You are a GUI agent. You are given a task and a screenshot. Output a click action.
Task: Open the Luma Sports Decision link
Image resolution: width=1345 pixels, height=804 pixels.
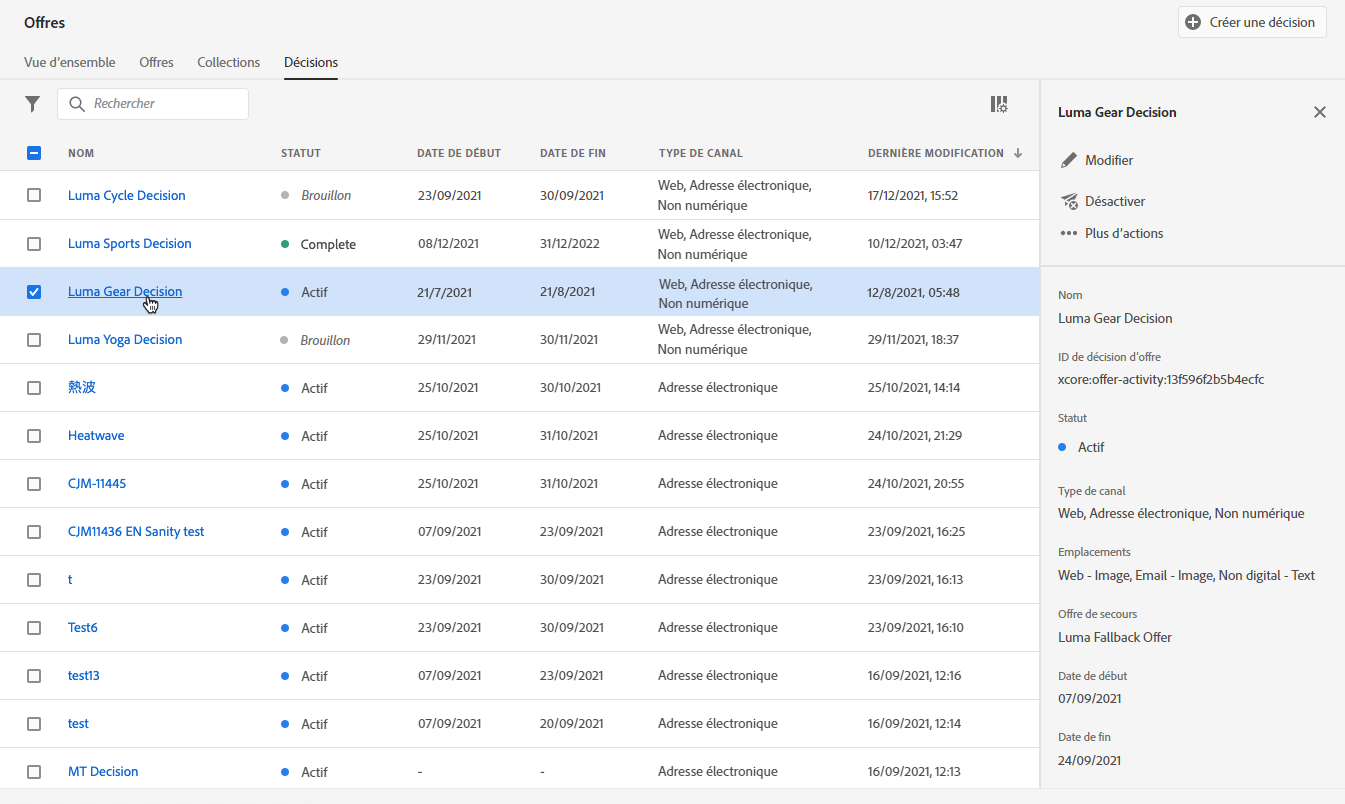pyautogui.click(x=129, y=244)
